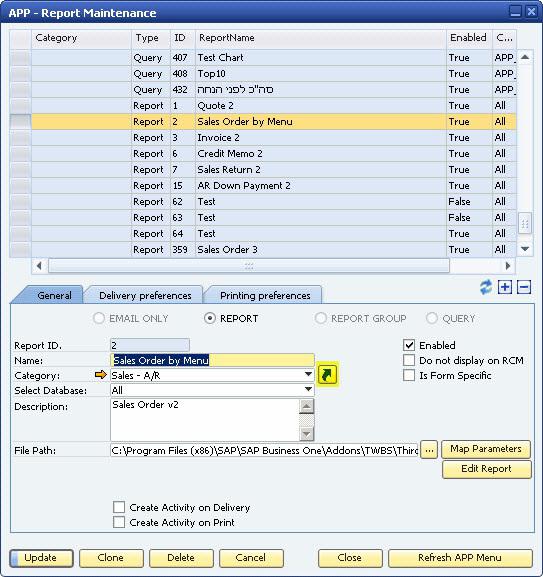The height and width of the screenshot is (577, 543).
Task: Uncheck the Enabled checkbox
Action: click(x=409, y=345)
